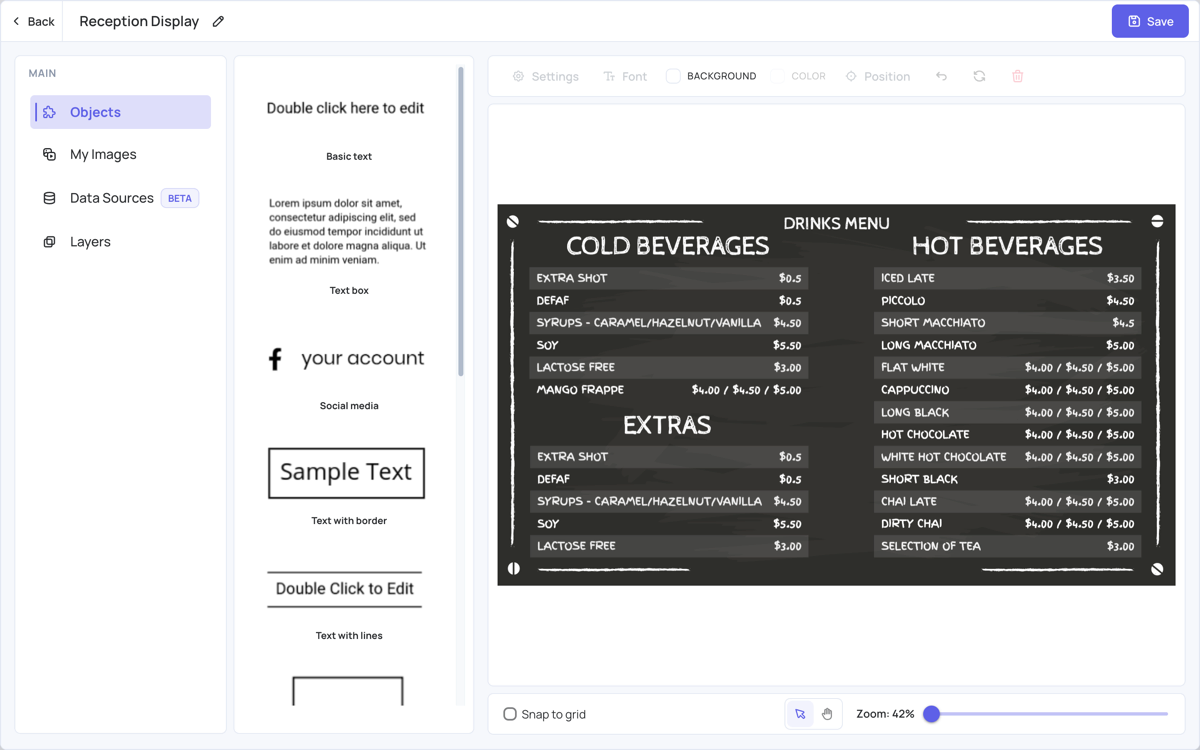Select the EXTRAS heading on canvas
The width and height of the screenshot is (1200, 750).
(667, 425)
